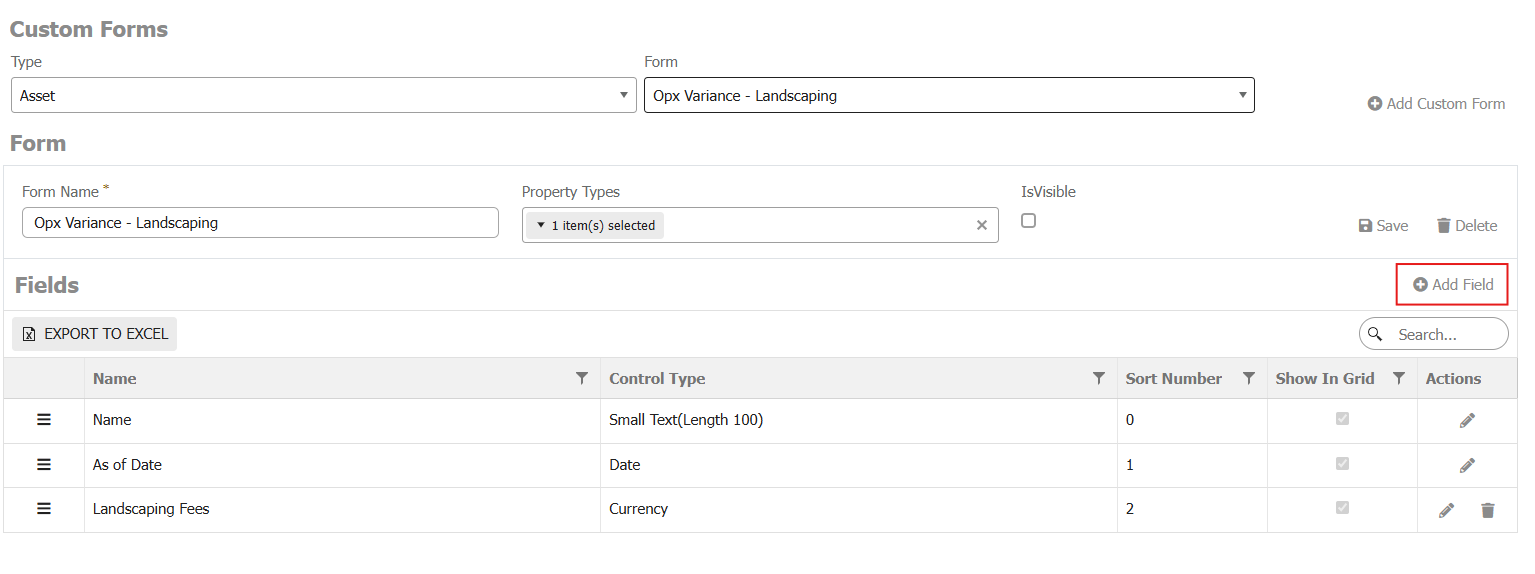Open filter for Name column

tap(582, 378)
